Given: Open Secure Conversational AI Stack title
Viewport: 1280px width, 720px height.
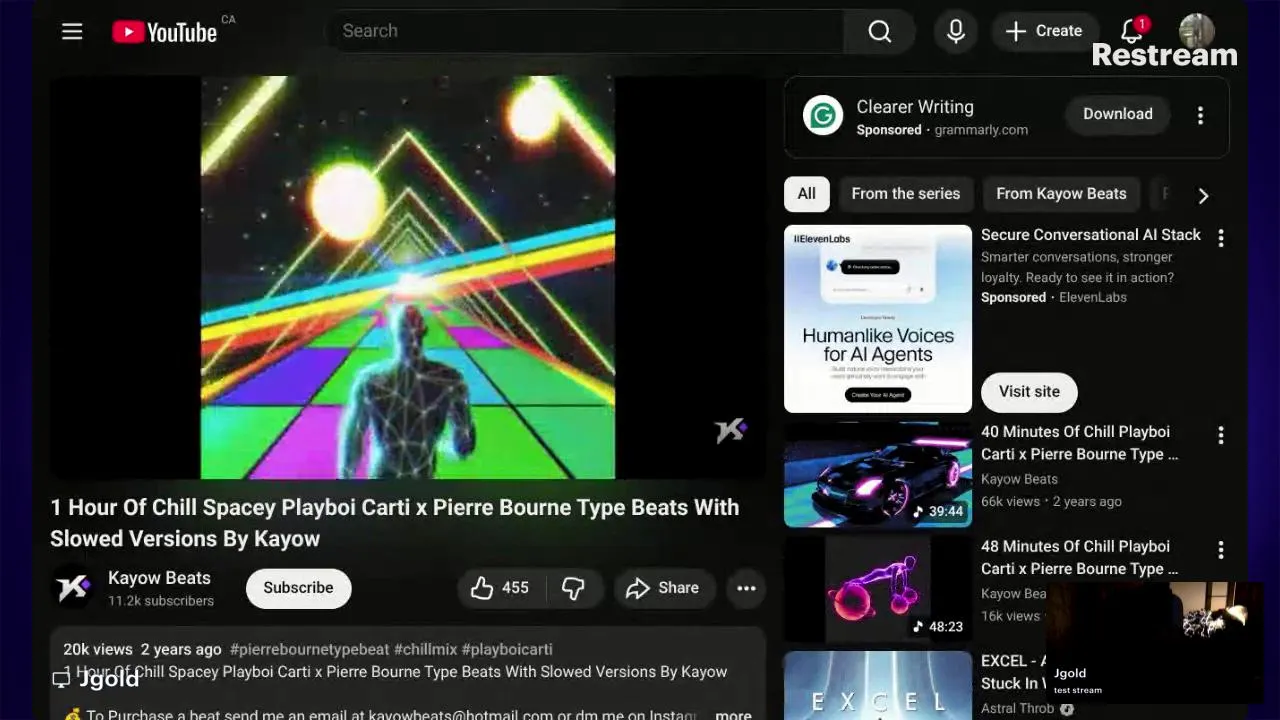Looking at the screenshot, I should (1091, 234).
